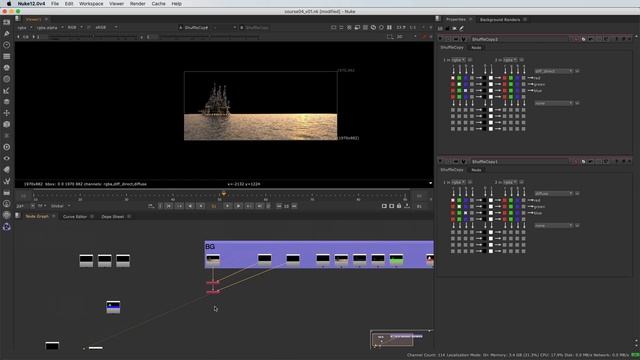Toggle ShuffleCopy1 input 1 green-to-green checkbox

[x=459, y=207]
